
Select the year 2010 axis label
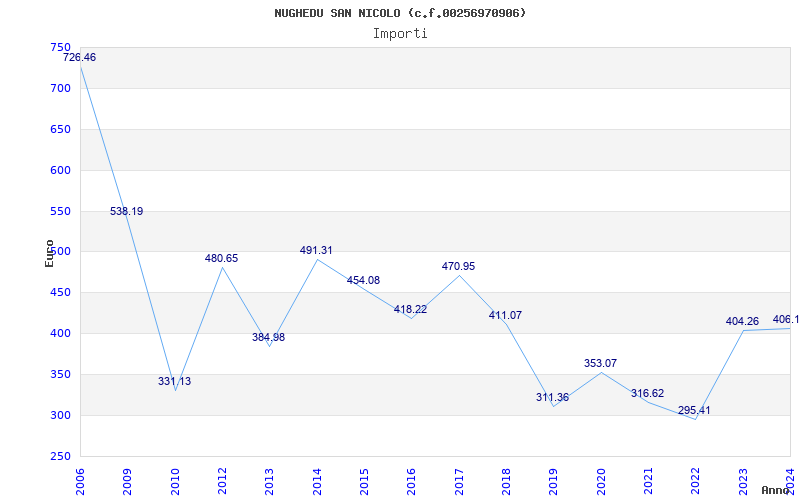175,482
